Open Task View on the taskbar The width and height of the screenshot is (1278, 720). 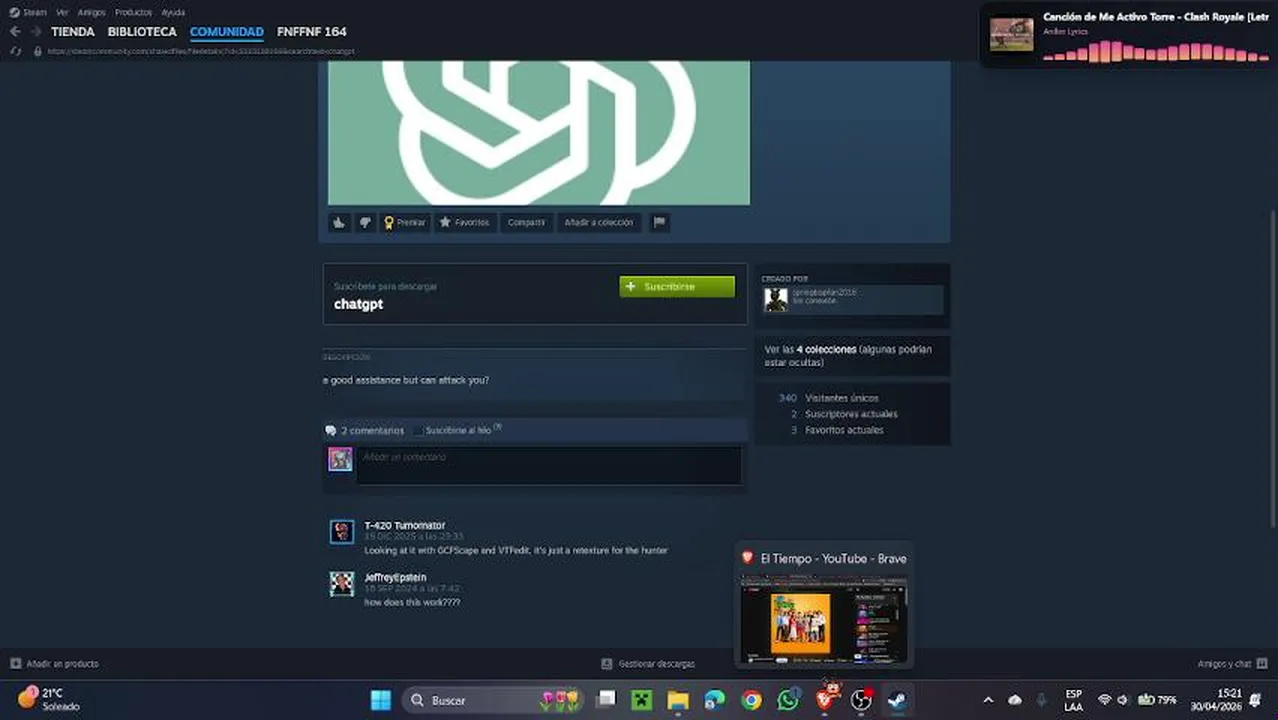606,700
